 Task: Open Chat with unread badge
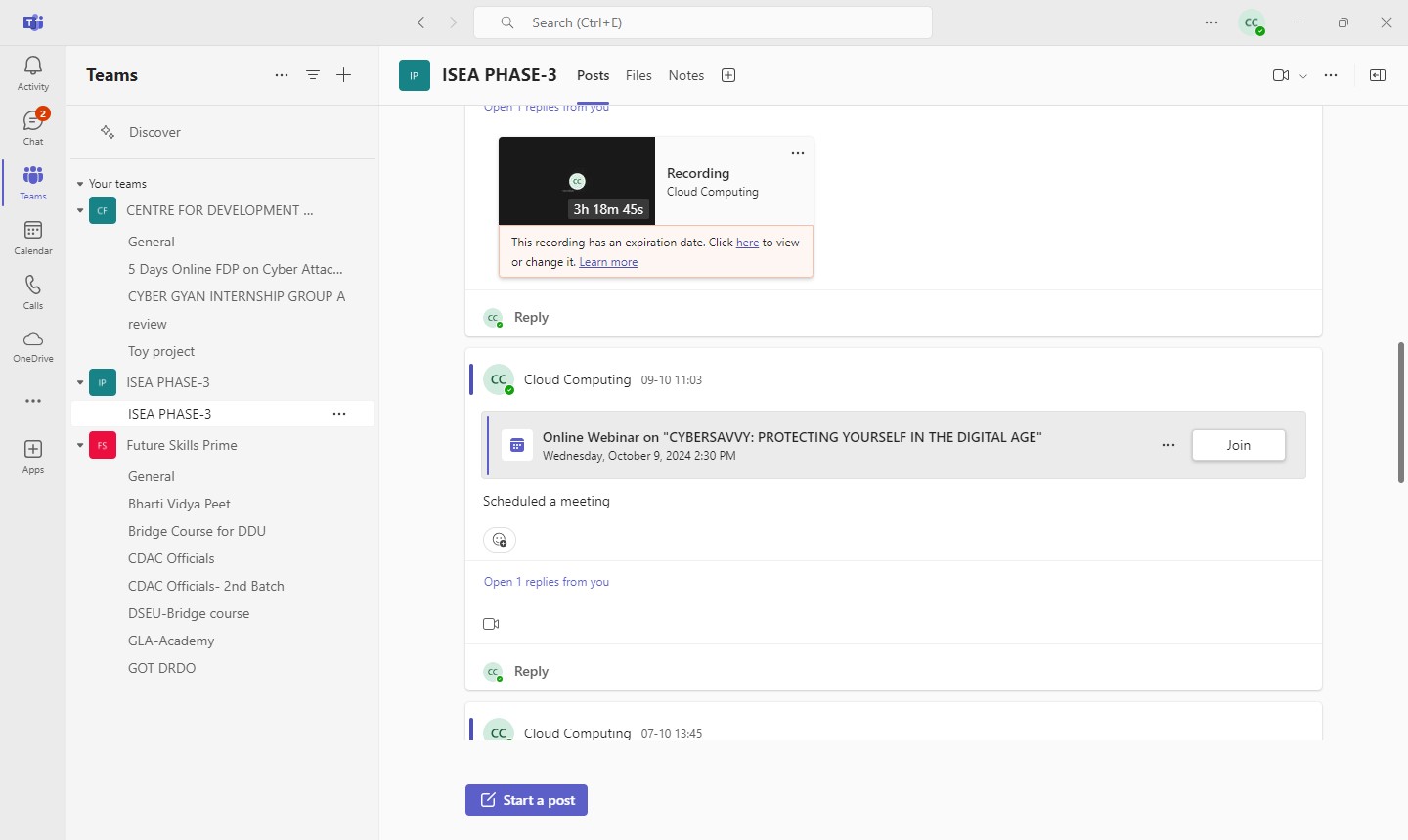click(x=33, y=127)
